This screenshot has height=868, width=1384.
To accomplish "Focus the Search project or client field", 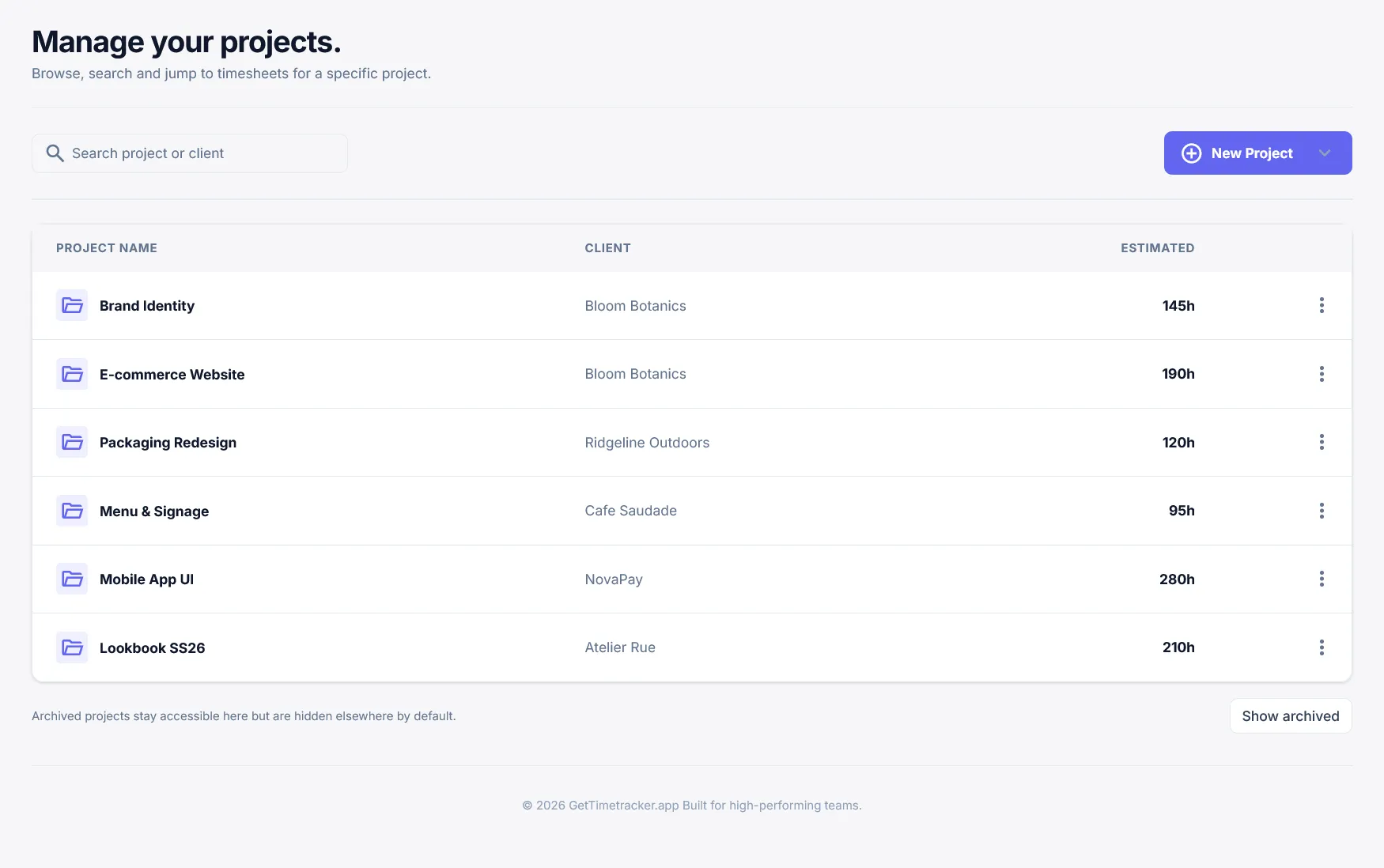I will [202, 153].
